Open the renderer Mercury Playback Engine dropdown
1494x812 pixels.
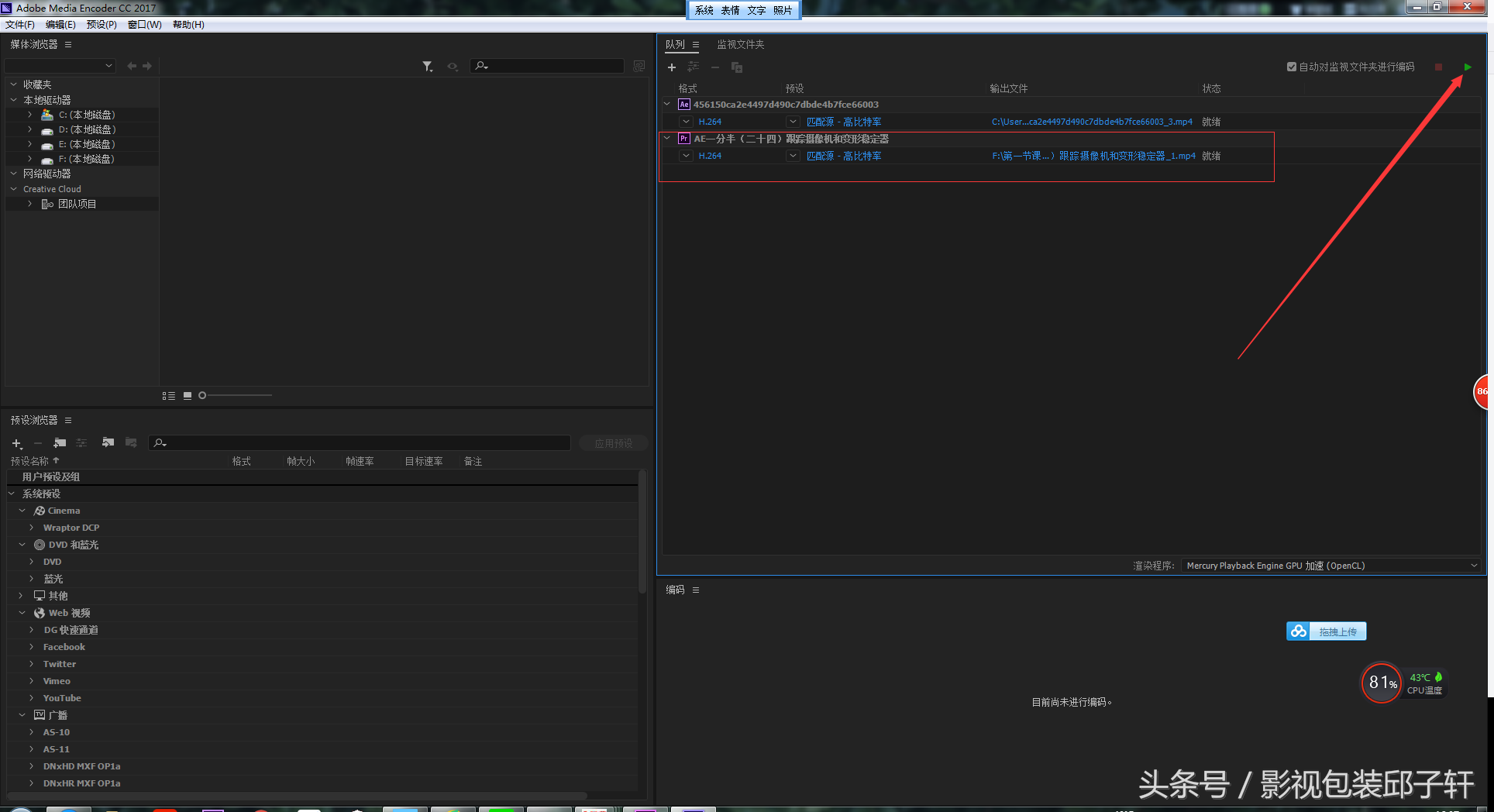[1330, 566]
